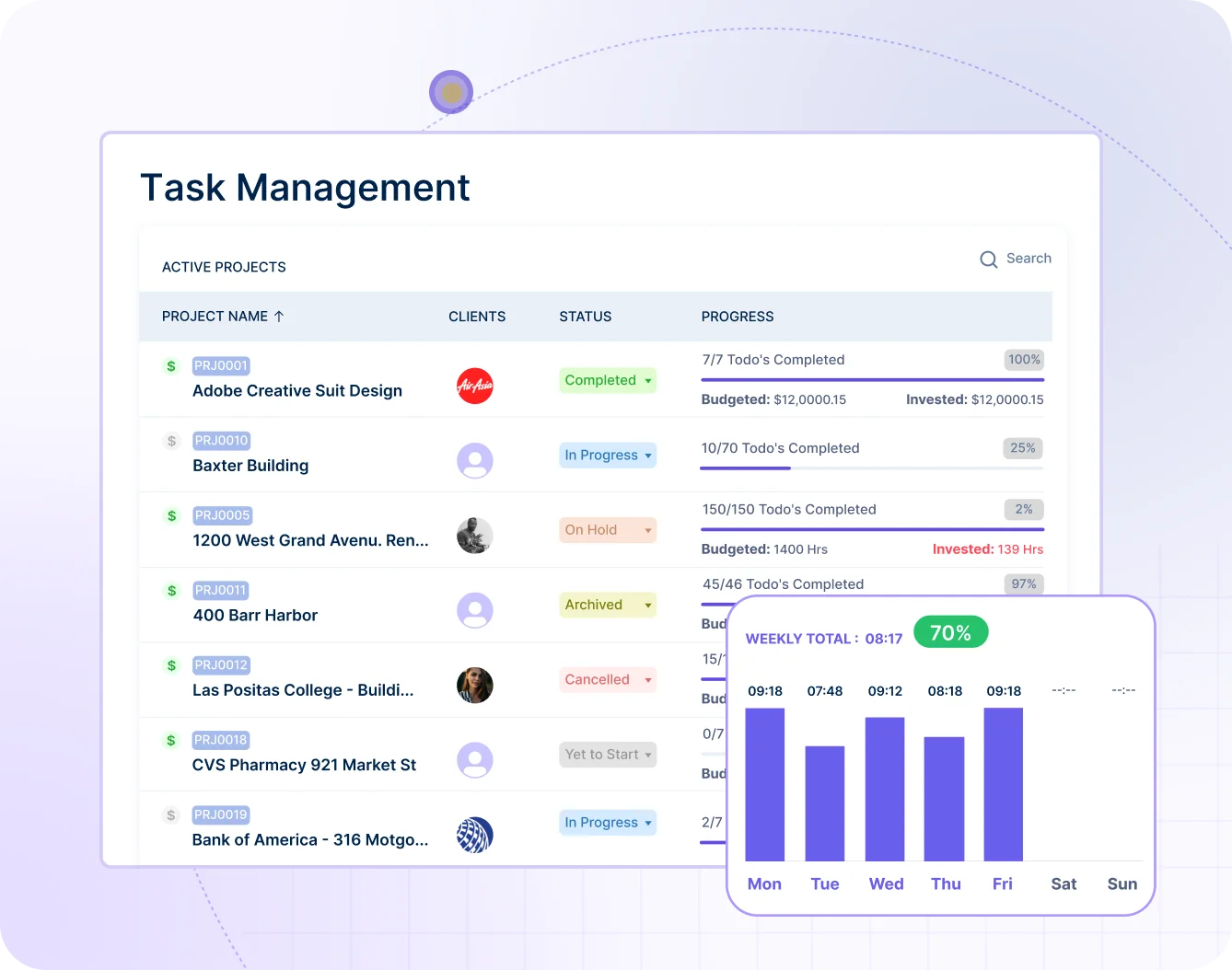This screenshot has height=970, width=1232.
Task: Click 'Invested: 139 Hrs' text
Action: [x=988, y=549]
